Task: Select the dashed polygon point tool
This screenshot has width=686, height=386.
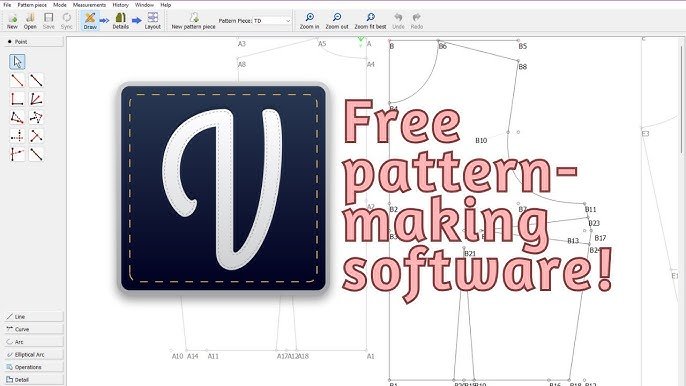Action: (x=36, y=117)
